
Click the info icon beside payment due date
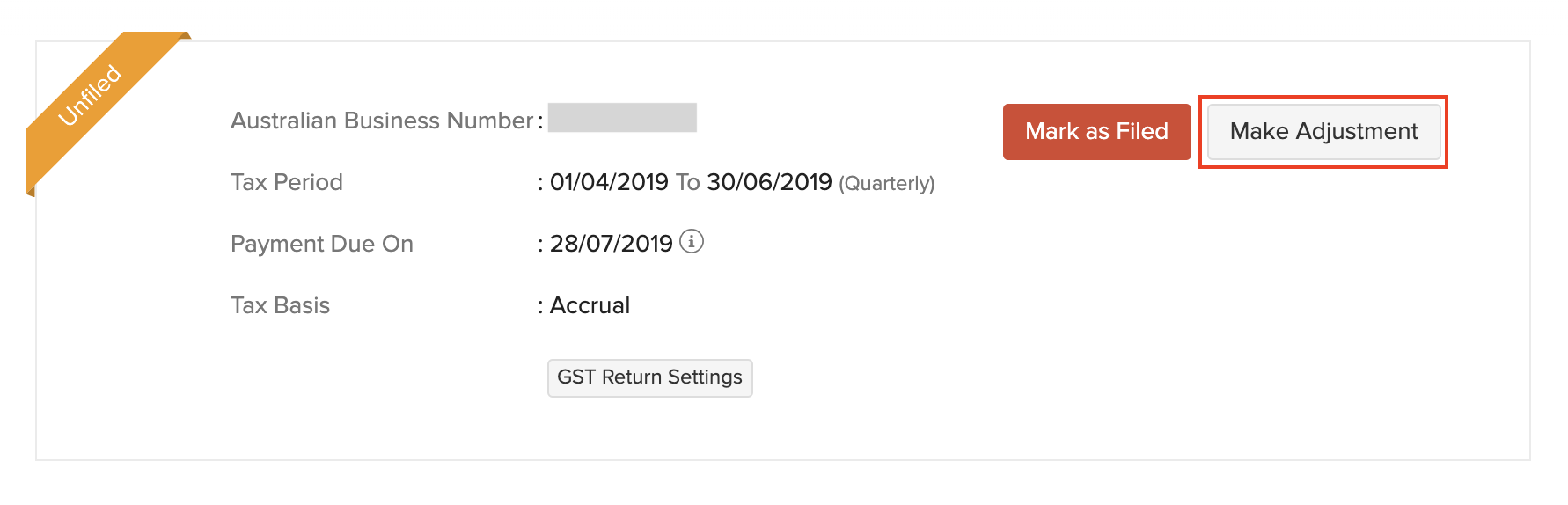692,241
